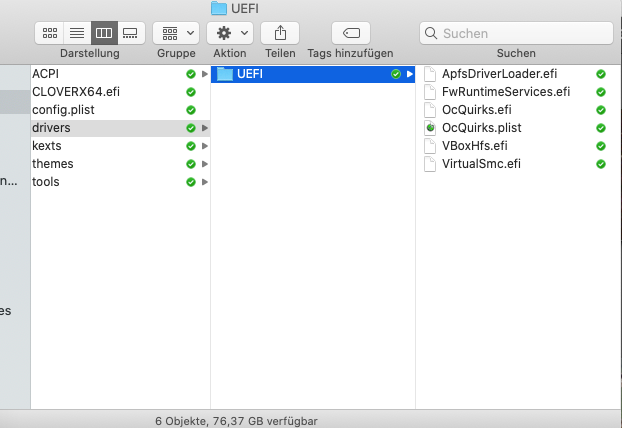This screenshot has width=622, height=428.
Task: Select CLOVERX64.efi in the first column
Action: (x=120, y=92)
